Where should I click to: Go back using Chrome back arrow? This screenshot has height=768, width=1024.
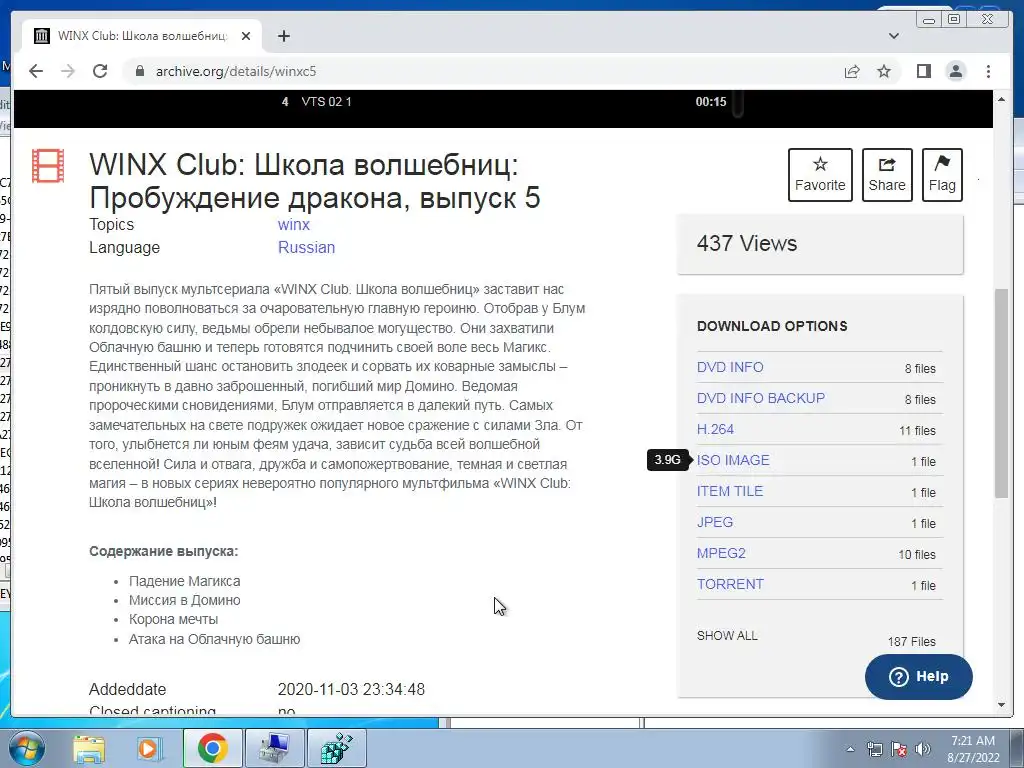point(36,71)
